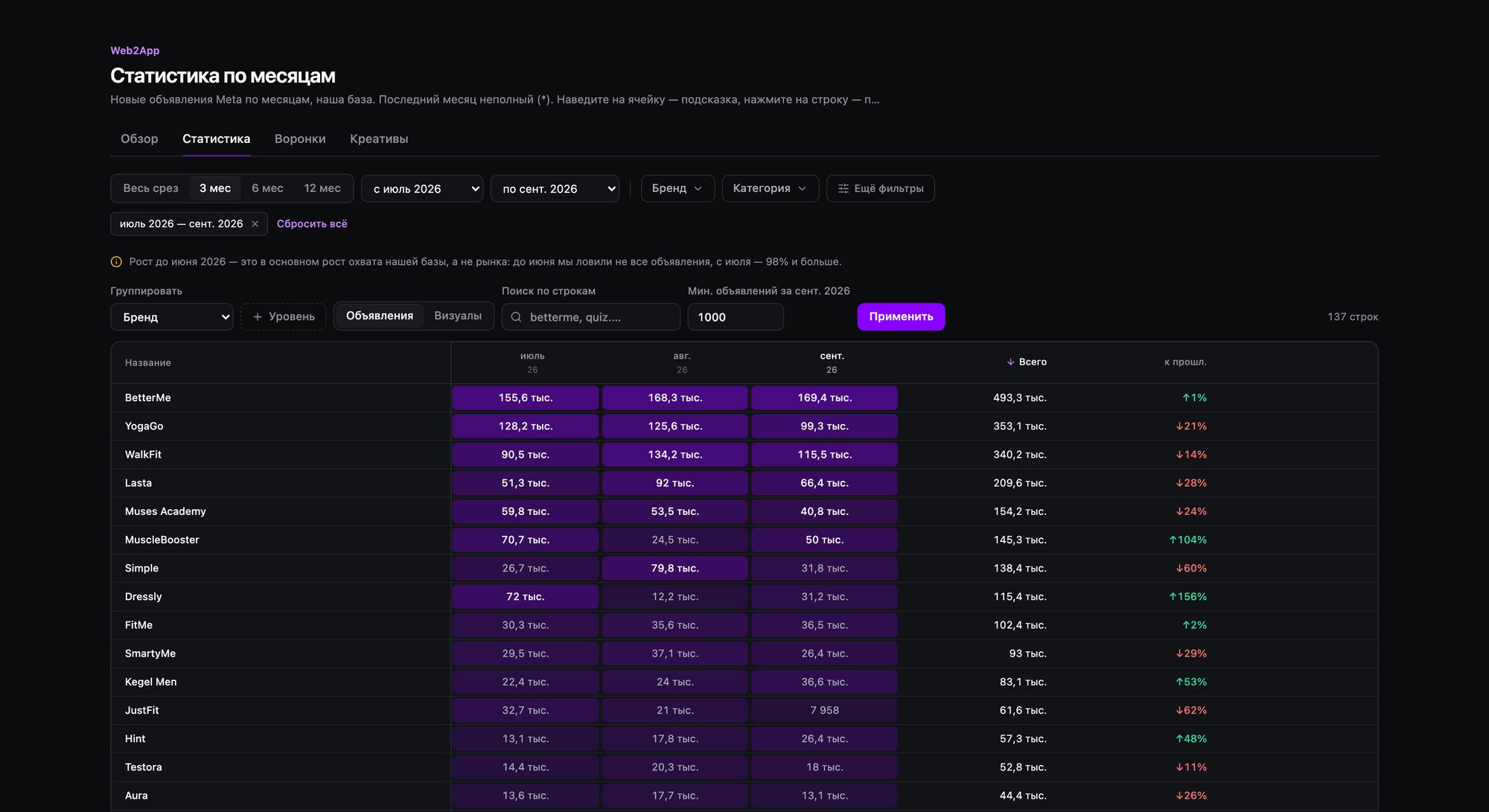
Task: Click the BetterMe row name
Action: 148,398
